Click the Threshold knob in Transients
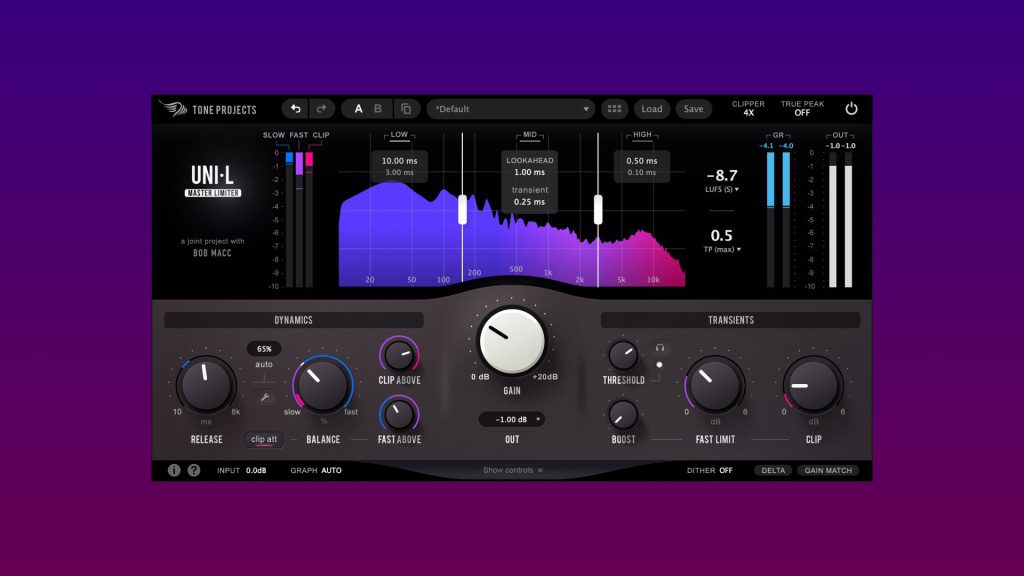The image size is (1024, 576). click(x=623, y=355)
